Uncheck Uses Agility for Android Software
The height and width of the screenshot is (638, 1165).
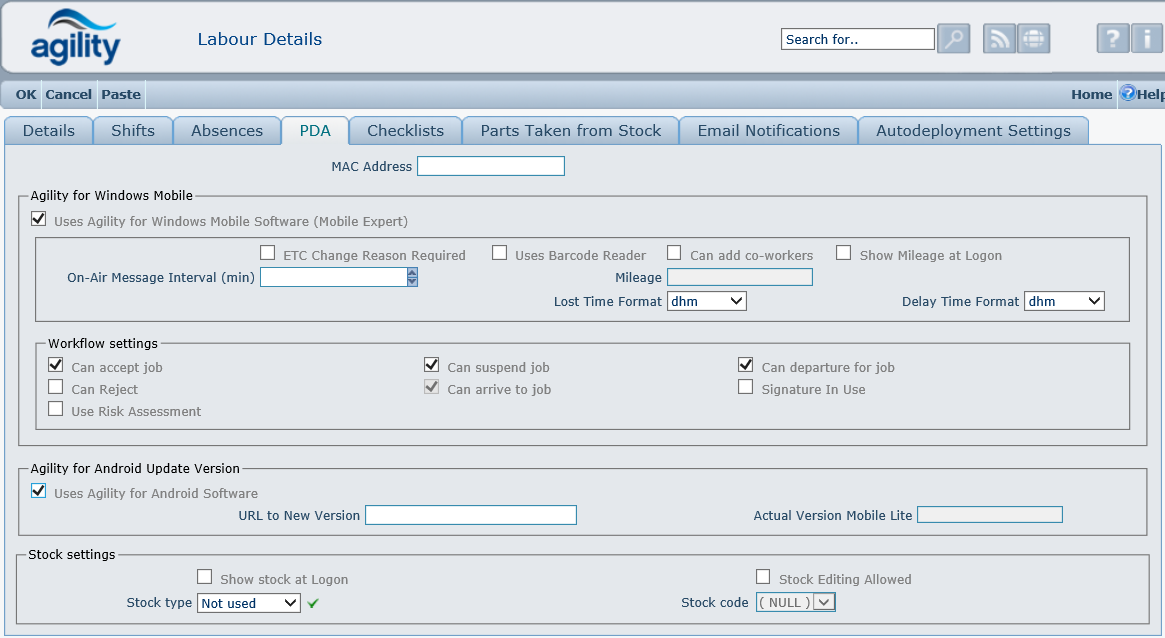pyautogui.click(x=39, y=492)
